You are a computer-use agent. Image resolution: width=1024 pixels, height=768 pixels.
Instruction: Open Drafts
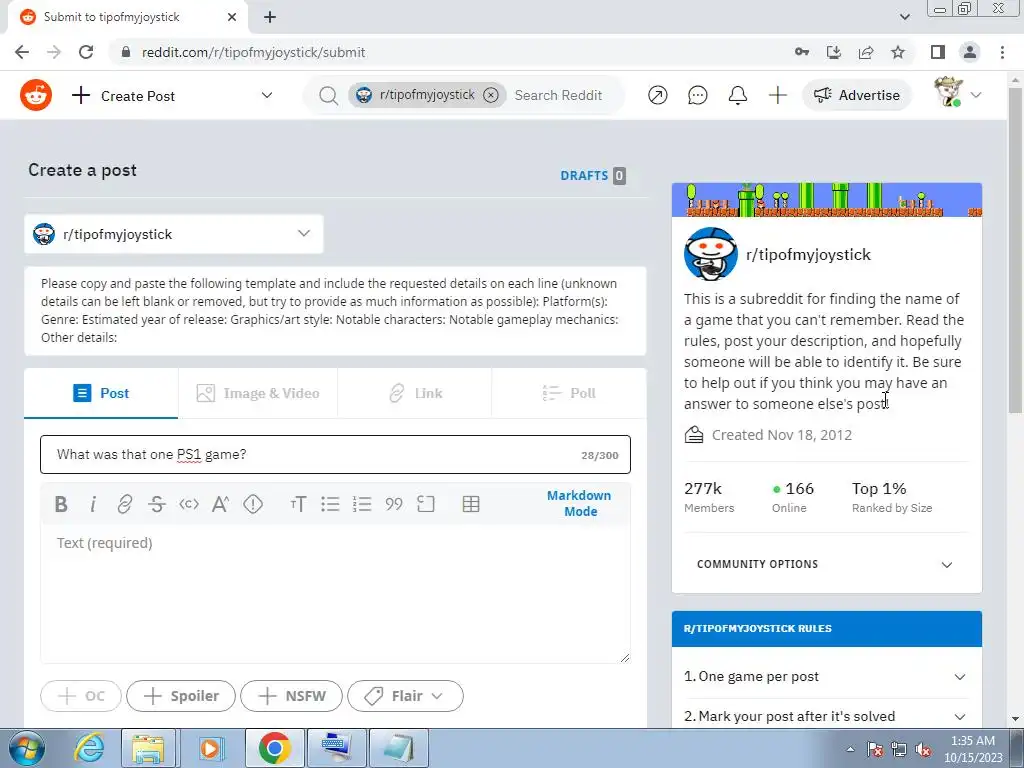(x=593, y=176)
